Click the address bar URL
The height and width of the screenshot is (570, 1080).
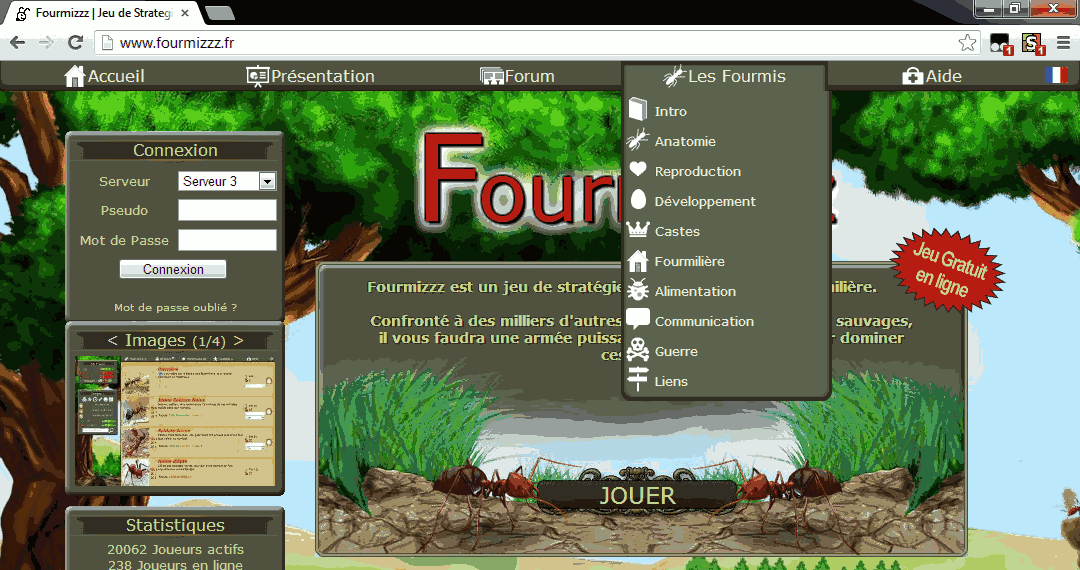pos(177,43)
